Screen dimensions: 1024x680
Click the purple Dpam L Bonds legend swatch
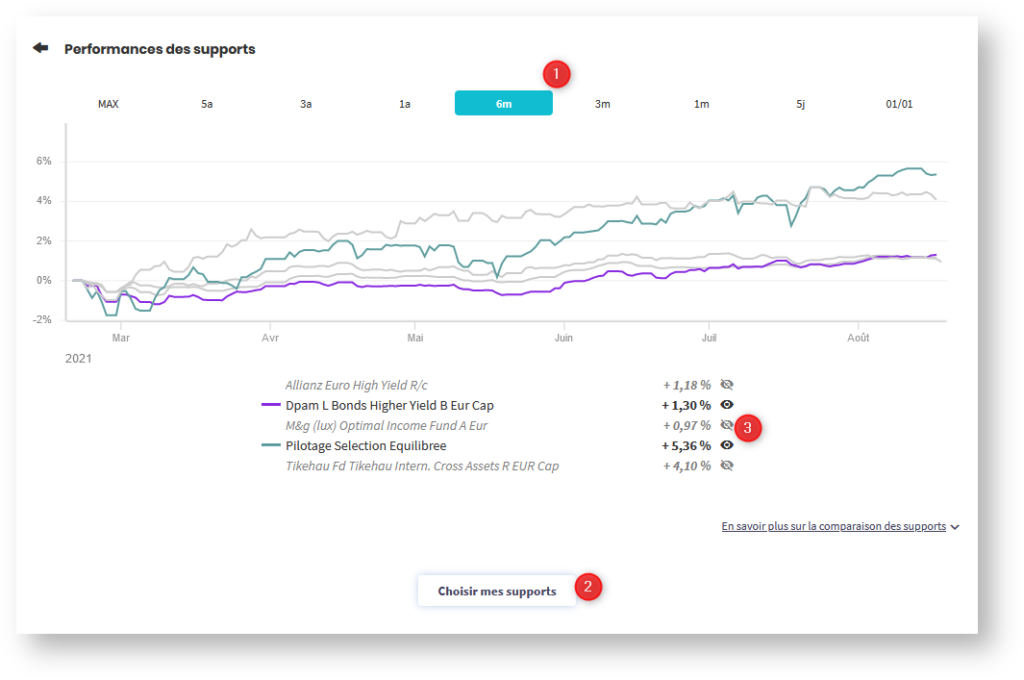[x=270, y=405]
